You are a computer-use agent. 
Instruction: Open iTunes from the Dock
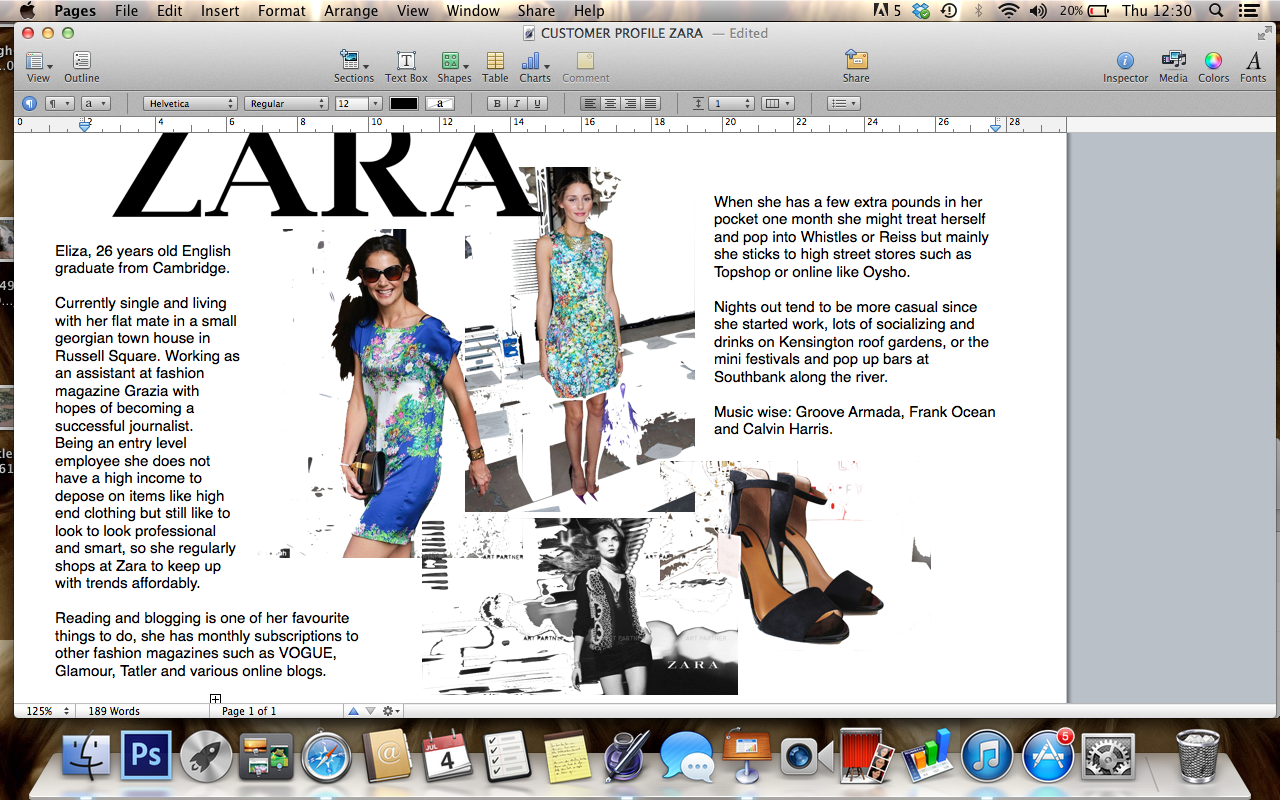(x=987, y=755)
